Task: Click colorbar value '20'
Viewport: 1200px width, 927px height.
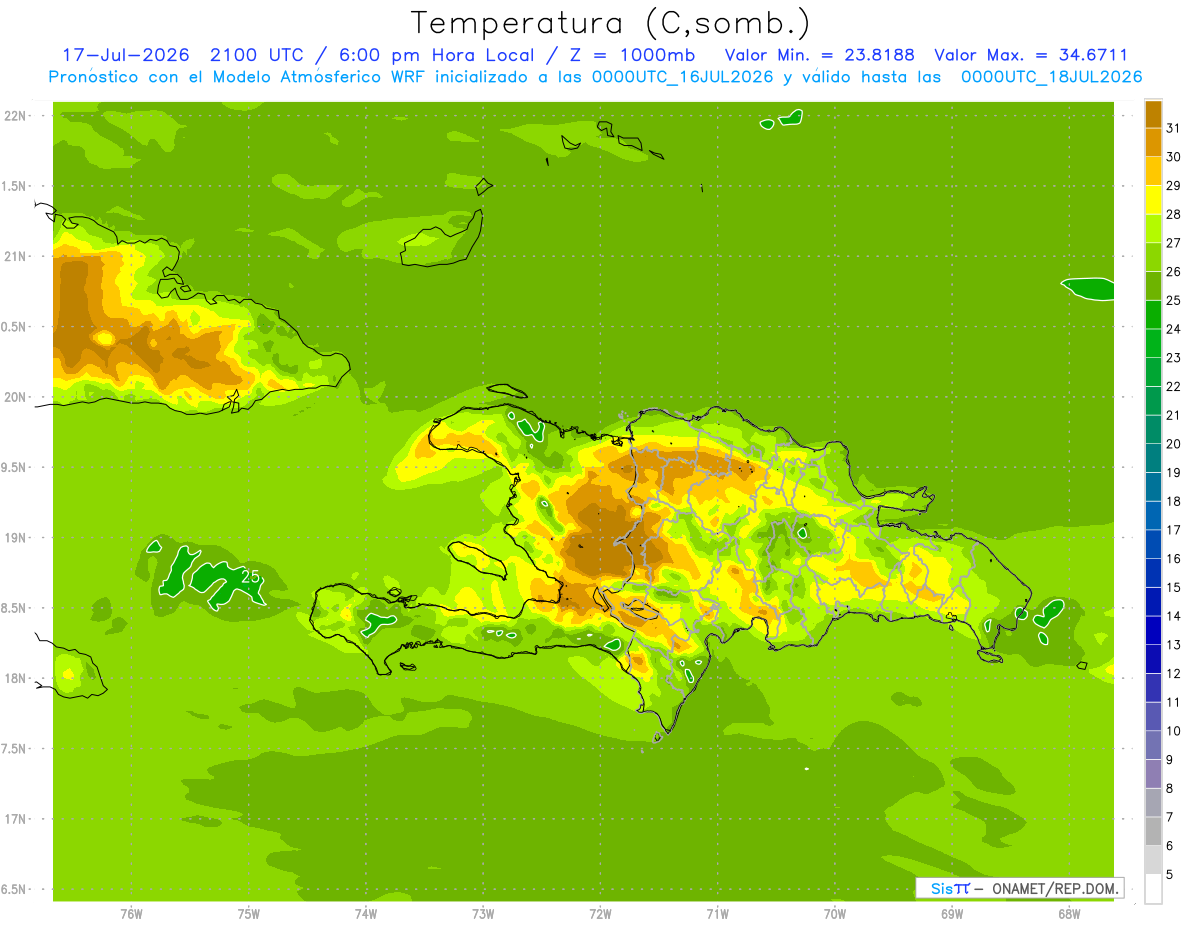Action: (1174, 443)
